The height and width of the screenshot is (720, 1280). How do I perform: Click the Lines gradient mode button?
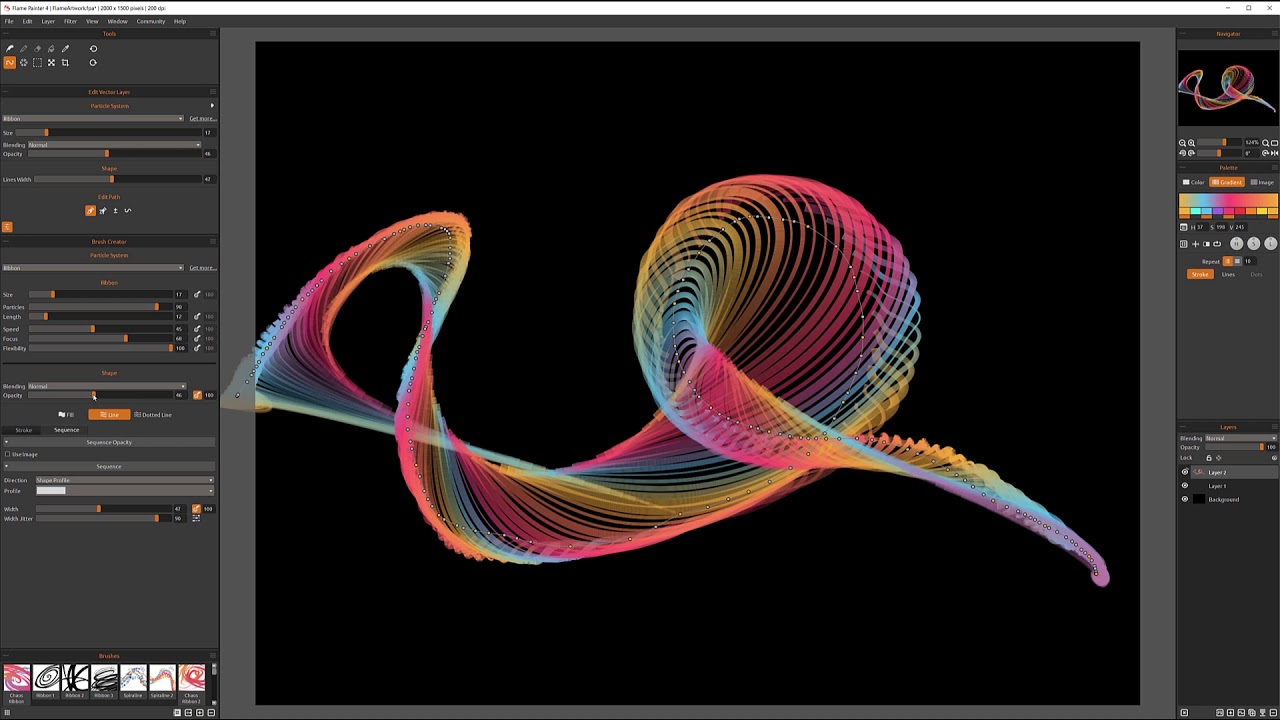pyautogui.click(x=1228, y=275)
